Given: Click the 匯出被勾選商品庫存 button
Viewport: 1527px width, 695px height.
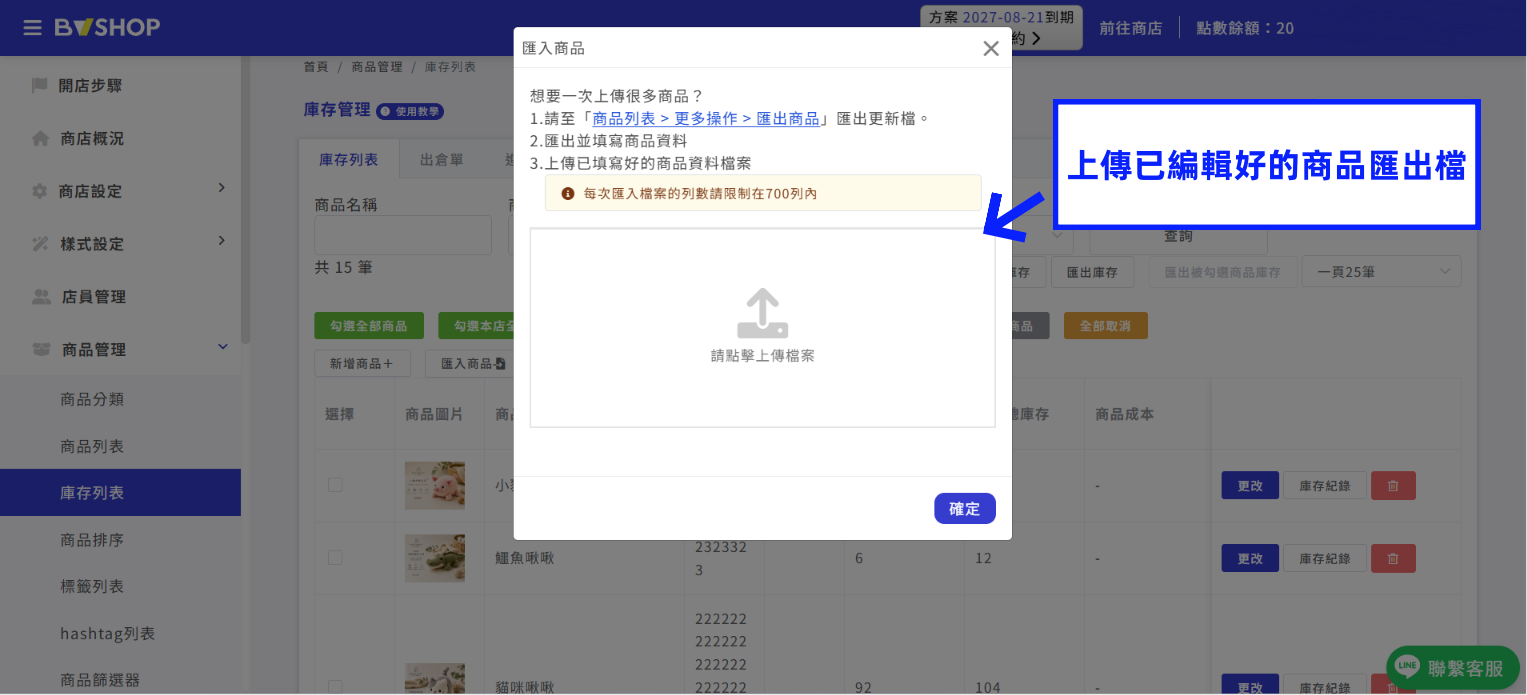Looking at the screenshot, I should [x=1222, y=272].
